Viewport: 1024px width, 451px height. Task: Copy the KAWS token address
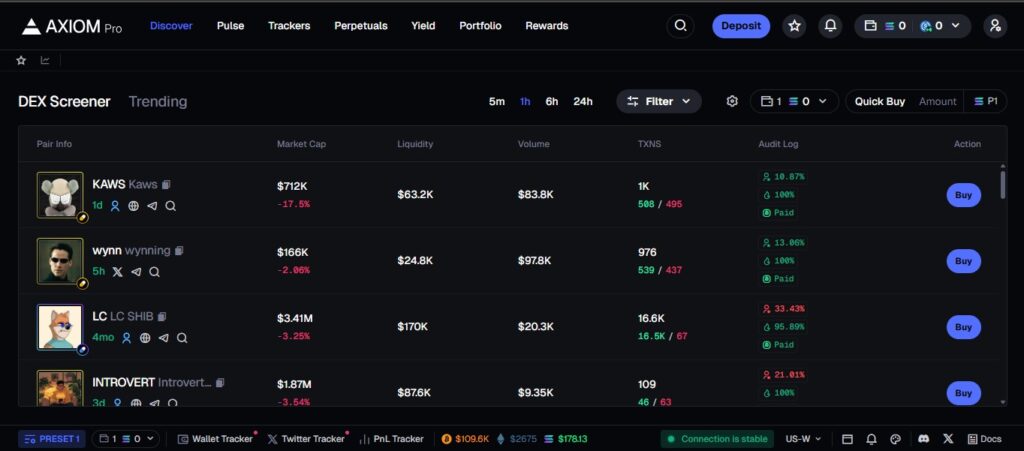[167, 185]
